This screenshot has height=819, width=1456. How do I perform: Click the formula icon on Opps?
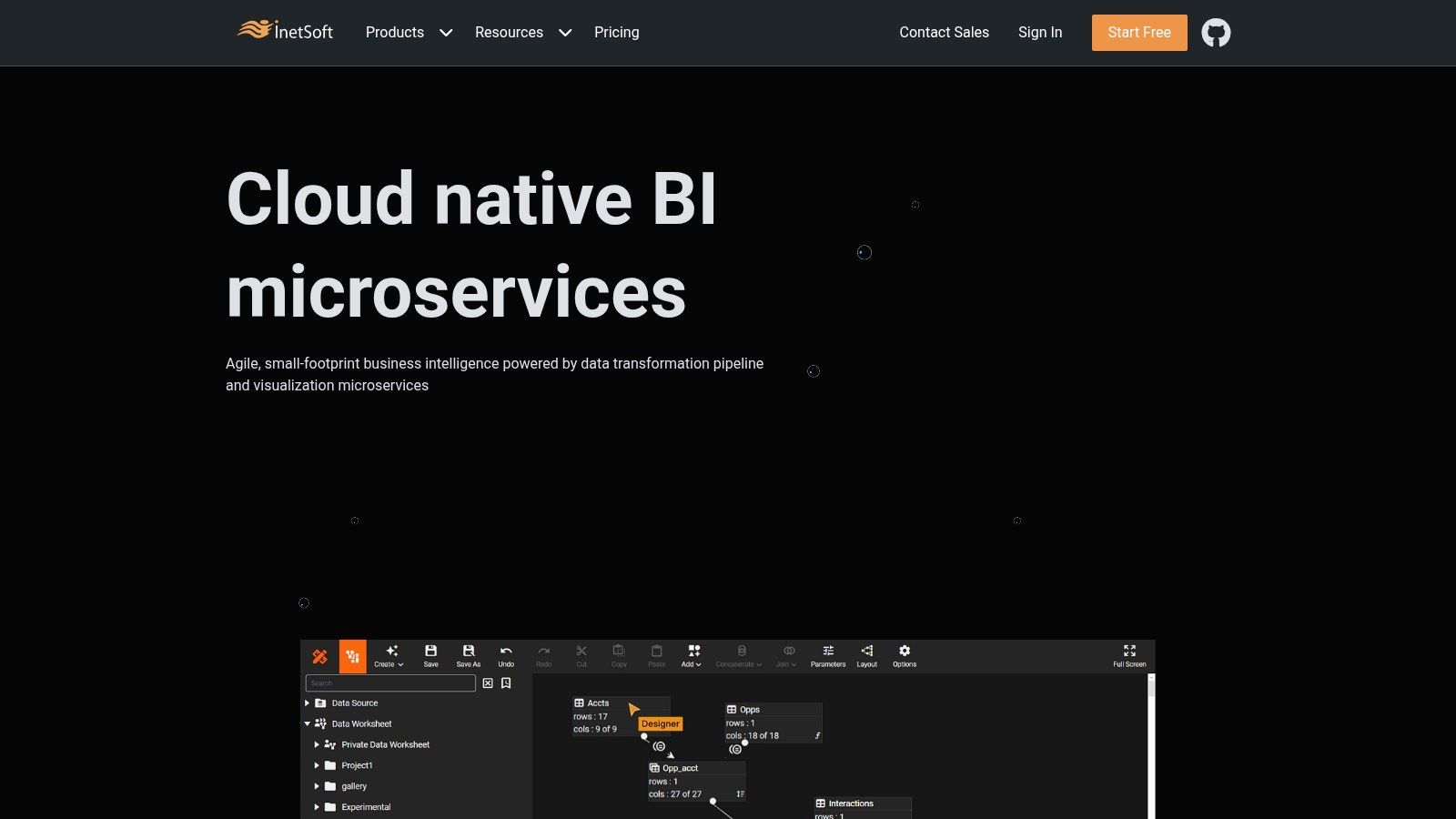pos(817,735)
